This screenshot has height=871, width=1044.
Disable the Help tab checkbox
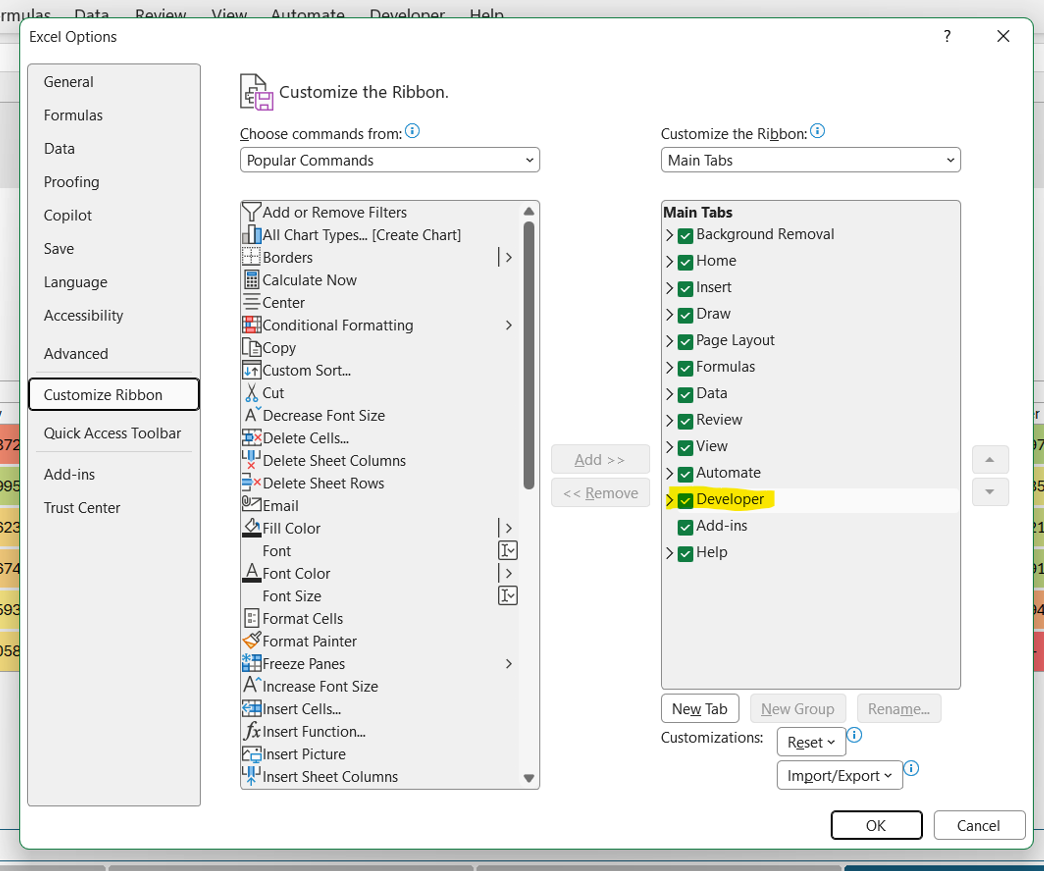tap(685, 553)
